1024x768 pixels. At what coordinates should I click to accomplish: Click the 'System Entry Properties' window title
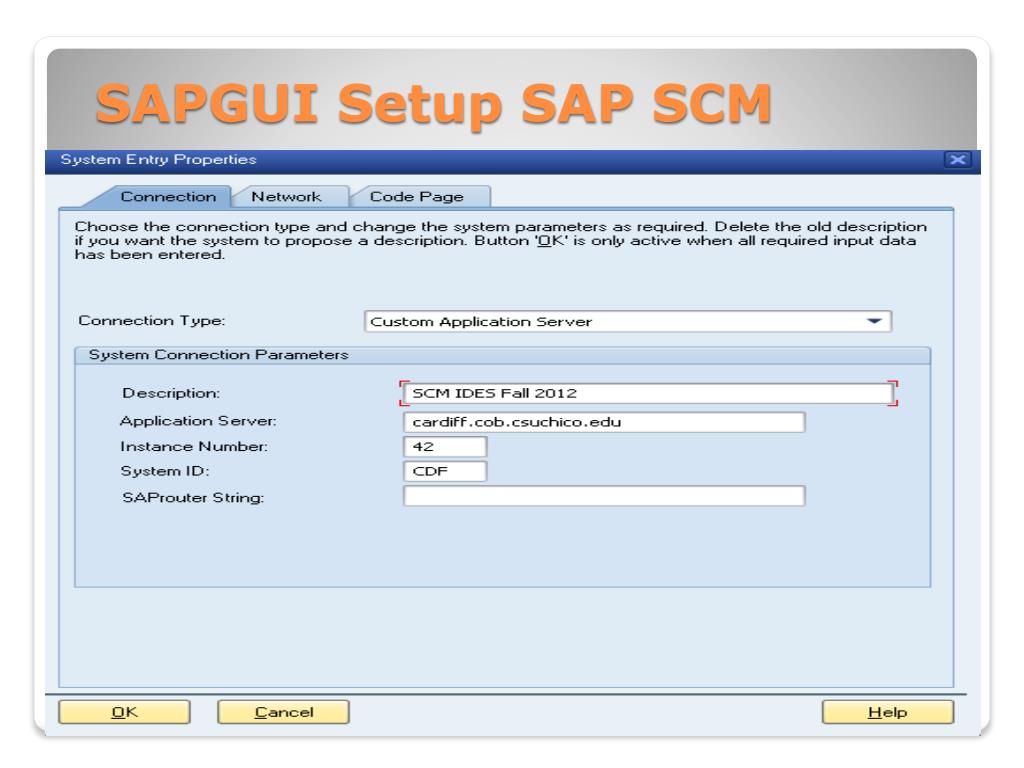click(158, 159)
